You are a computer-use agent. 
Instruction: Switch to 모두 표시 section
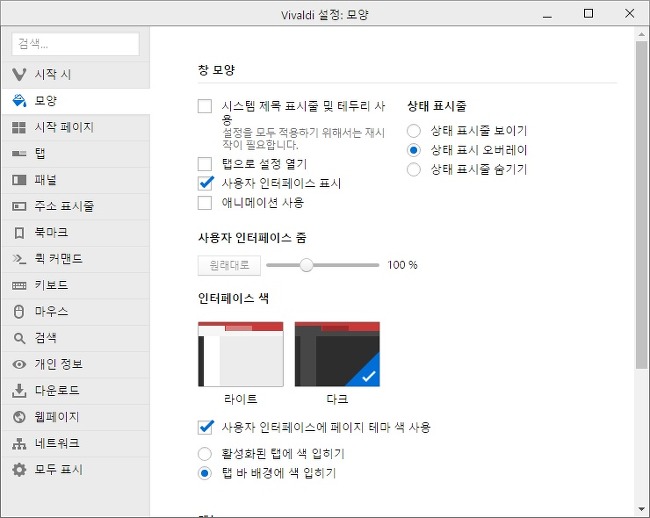(76, 470)
